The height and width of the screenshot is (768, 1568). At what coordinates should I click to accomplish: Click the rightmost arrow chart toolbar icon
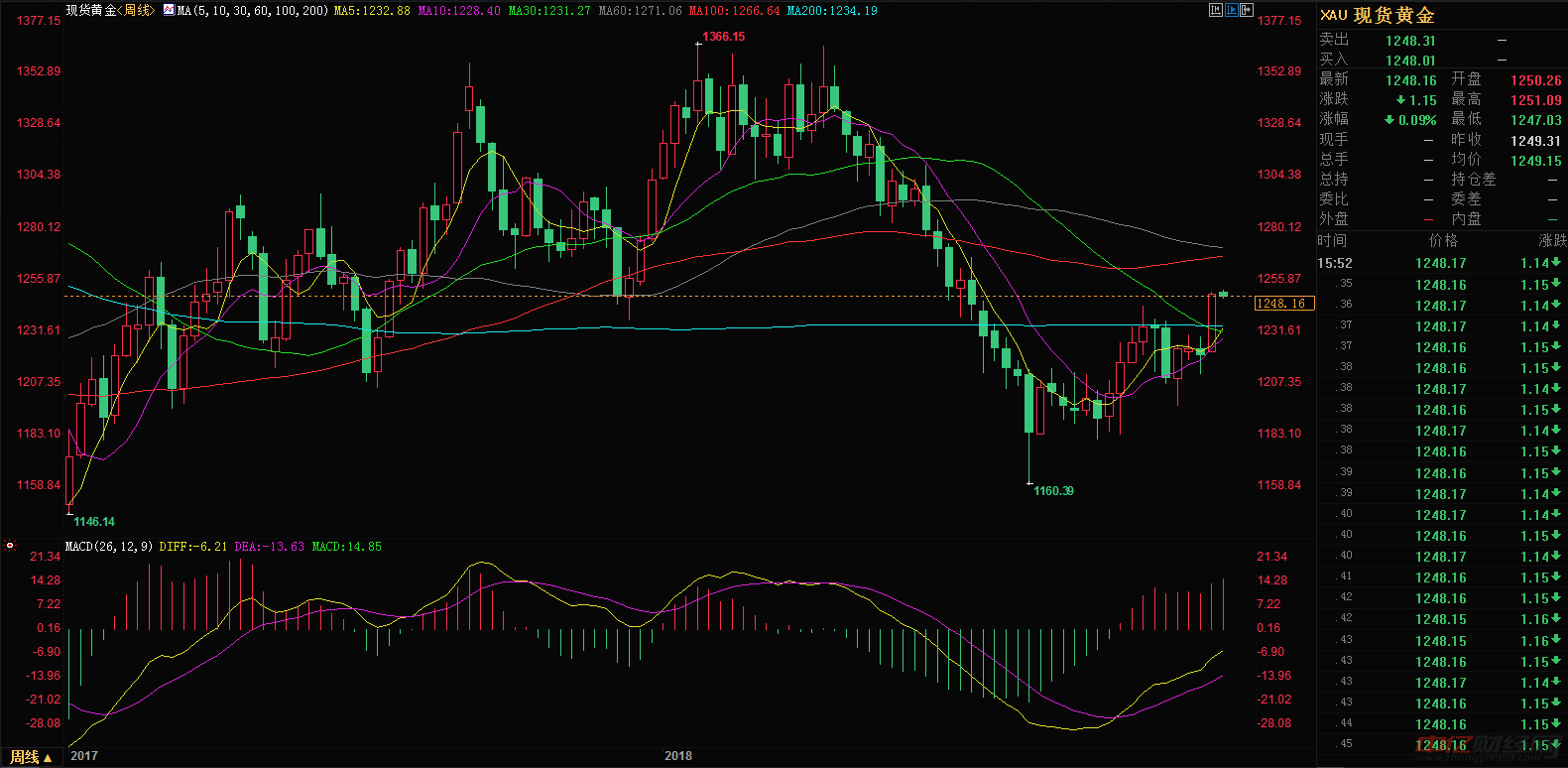[1247, 10]
